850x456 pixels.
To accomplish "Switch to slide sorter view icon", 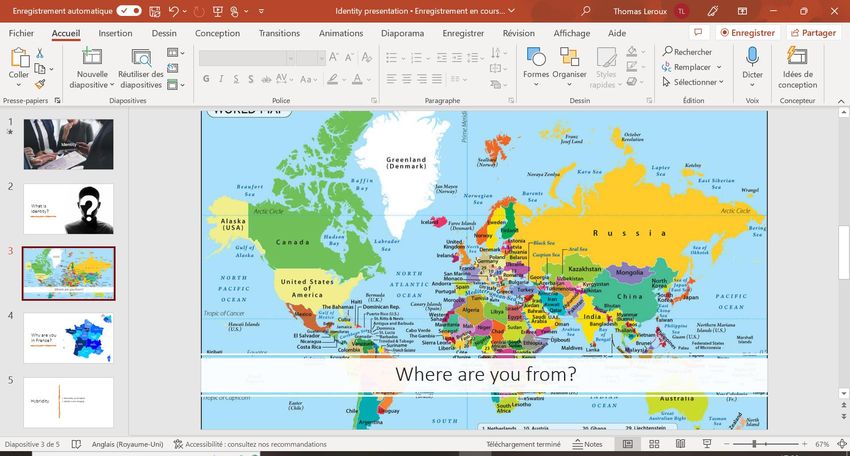I will click(654, 444).
